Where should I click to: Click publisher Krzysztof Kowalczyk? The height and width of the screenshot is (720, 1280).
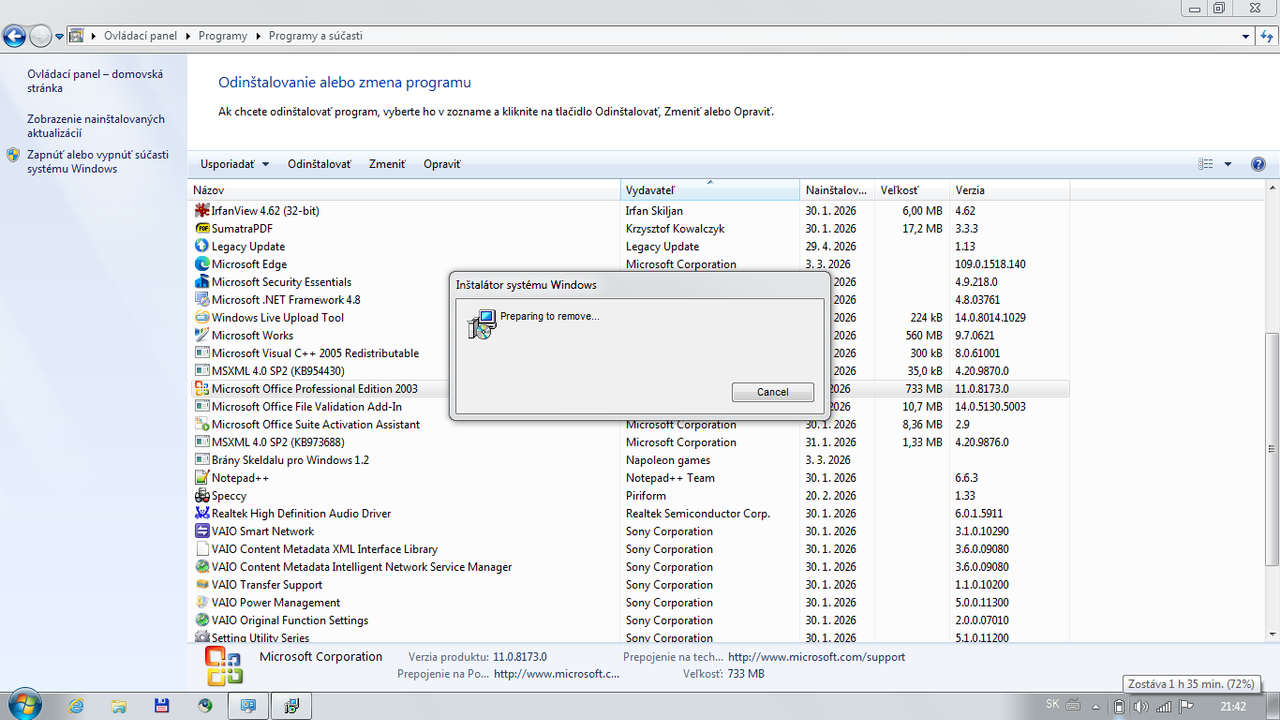click(x=675, y=229)
